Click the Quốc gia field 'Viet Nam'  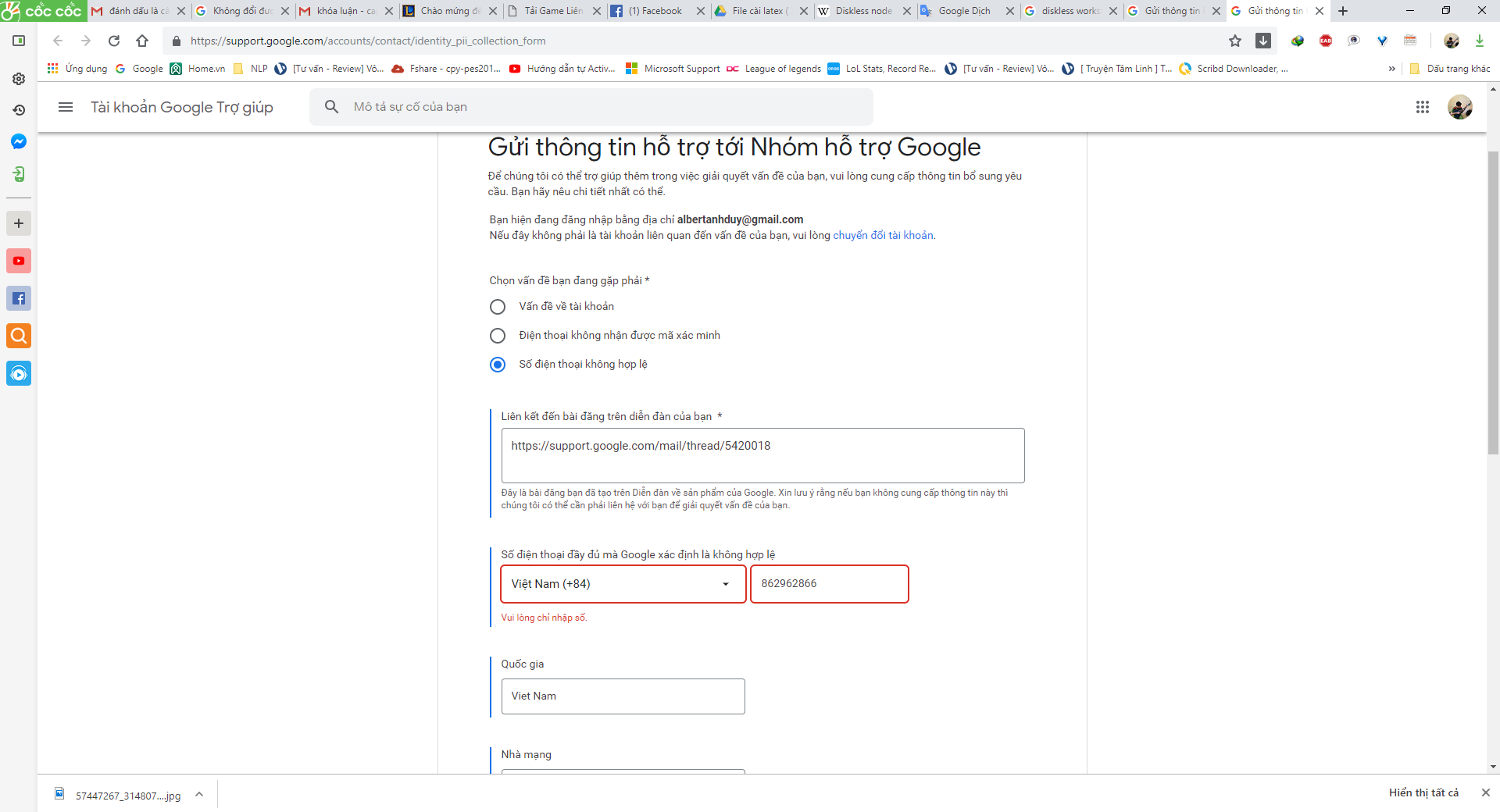(x=623, y=696)
